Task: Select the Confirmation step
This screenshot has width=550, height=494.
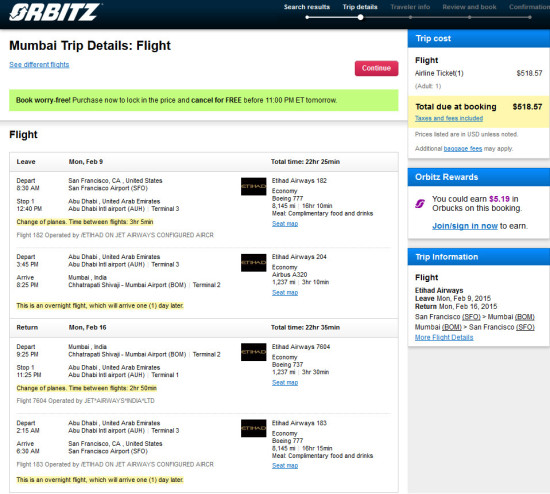Action: pyautogui.click(x=529, y=7)
